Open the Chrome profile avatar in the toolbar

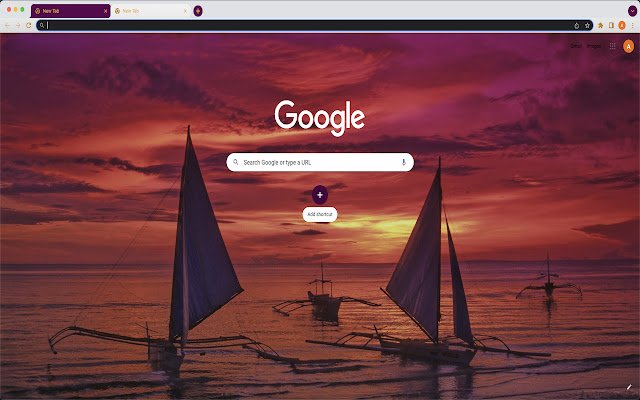point(622,25)
